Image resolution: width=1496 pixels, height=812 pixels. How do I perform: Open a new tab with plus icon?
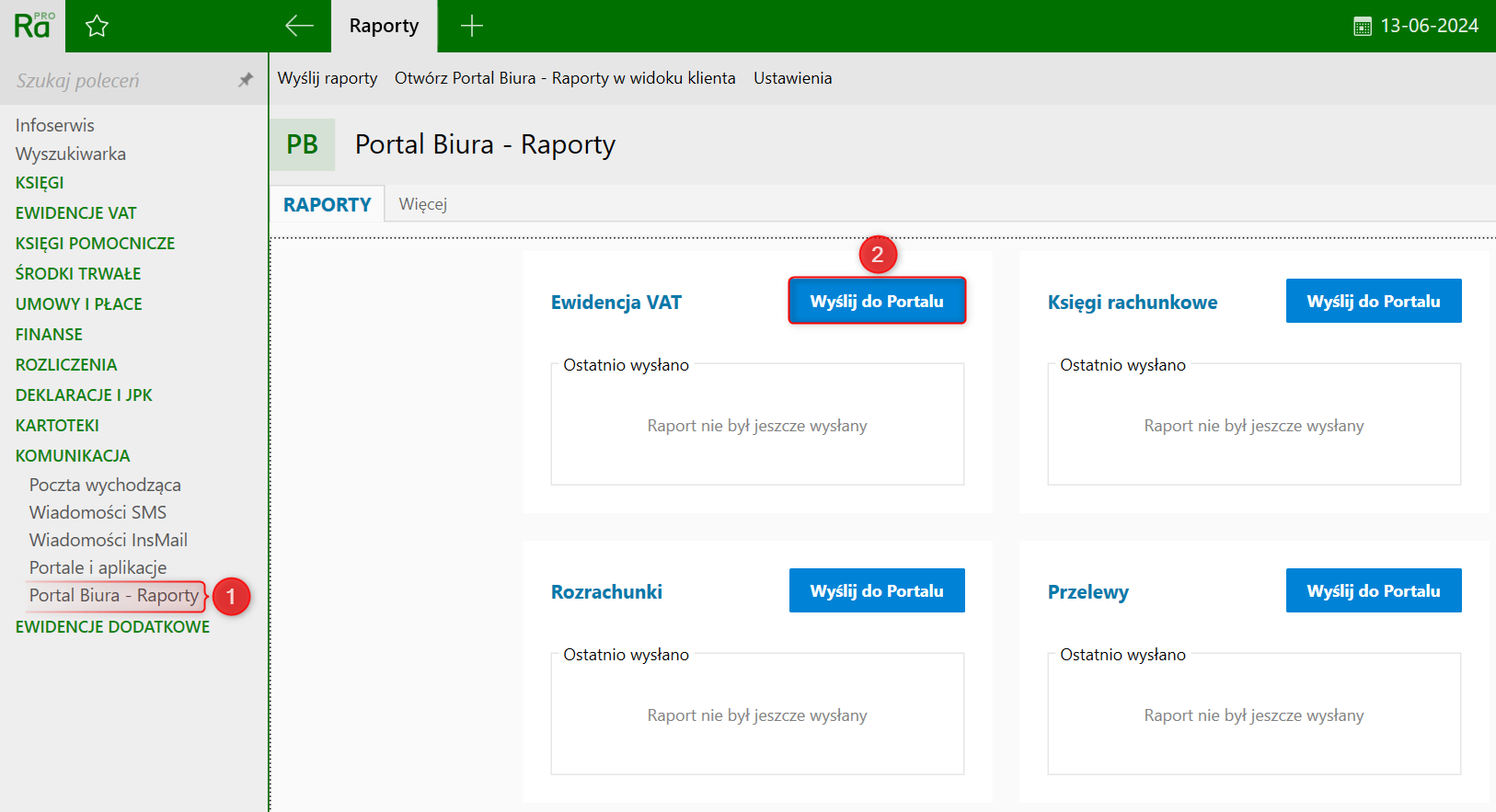[x=471, y=26]
